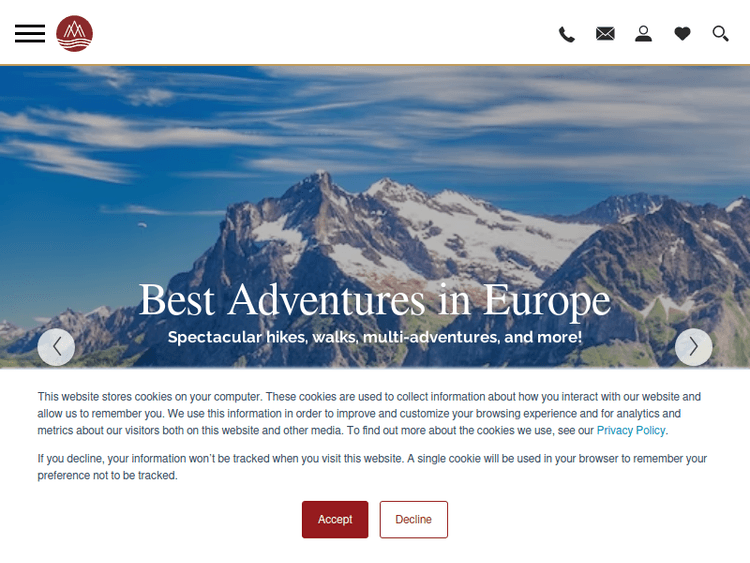Open the search magnifier icon
The image size is (750, 563).
click(x=720, y=33)
